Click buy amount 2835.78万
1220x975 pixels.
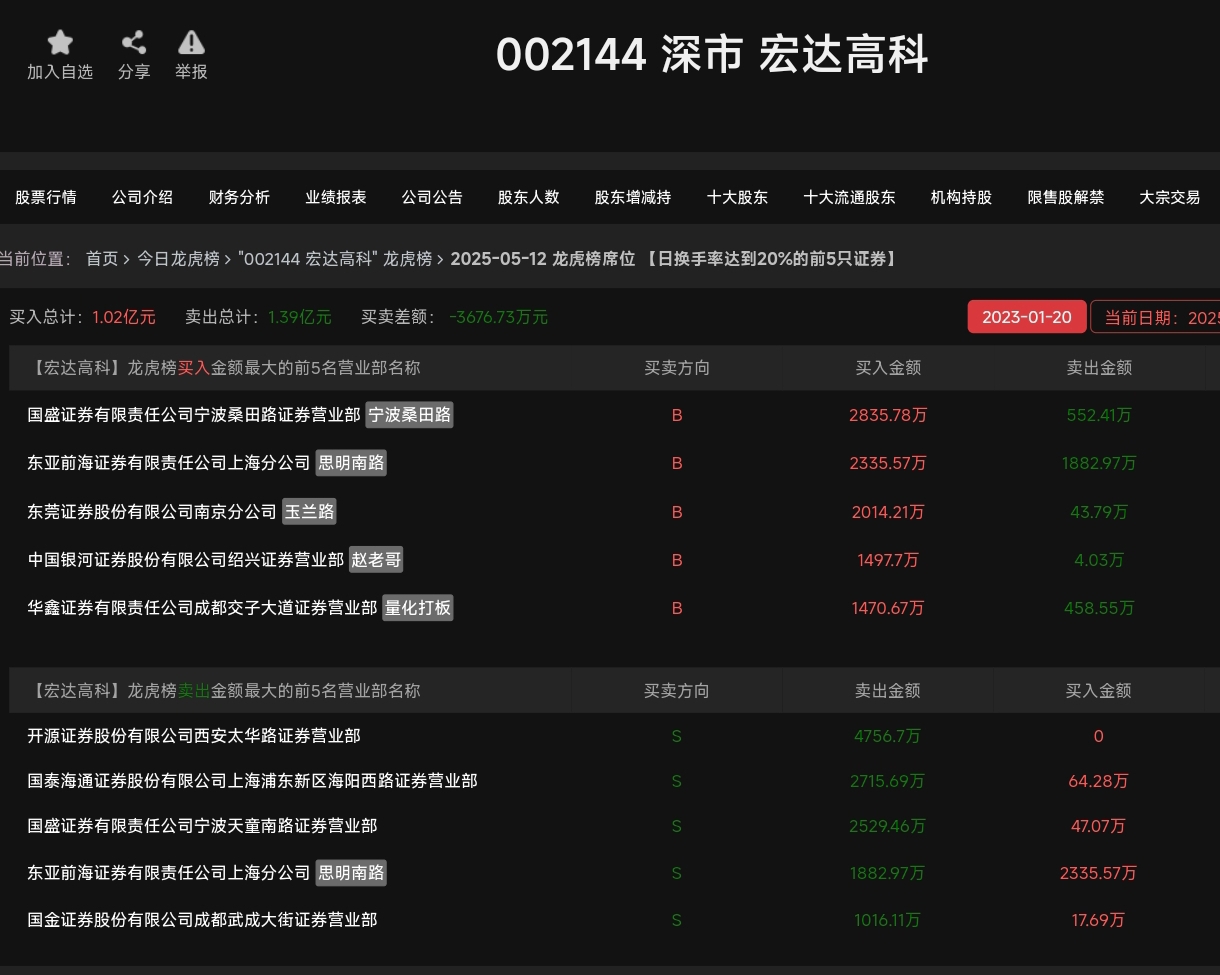(x=888, y=415)
